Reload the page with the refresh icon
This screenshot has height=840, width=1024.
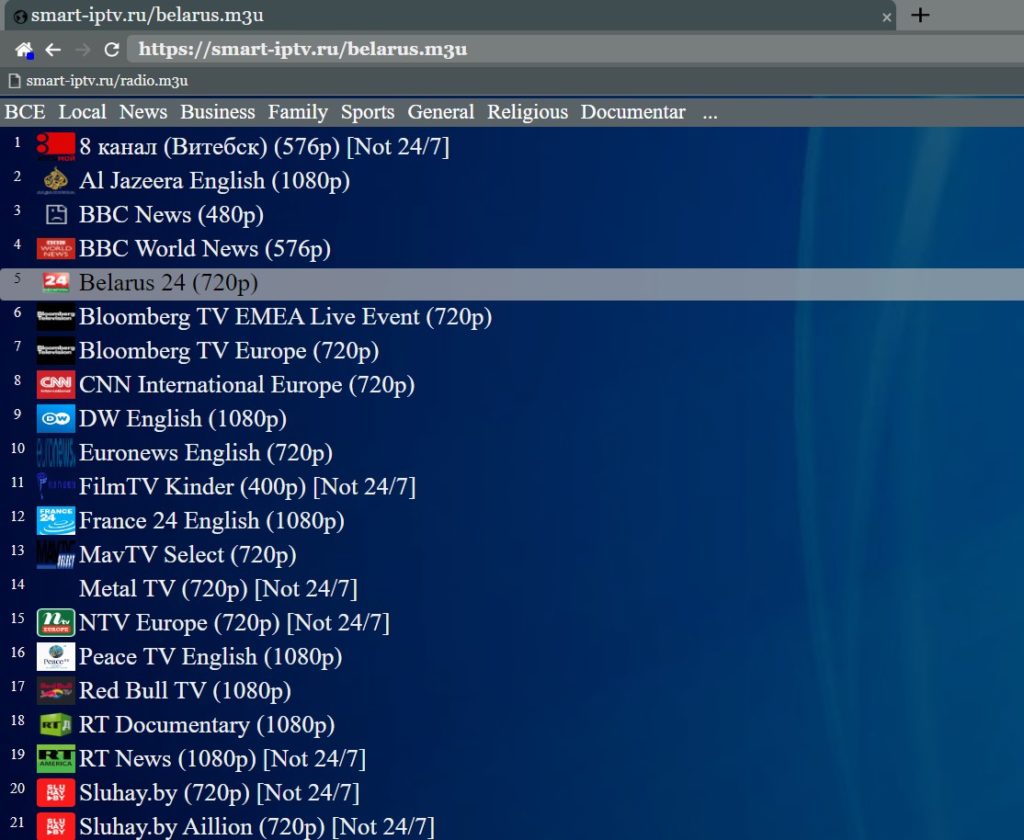pyautogui.click(x=112, y=49)
